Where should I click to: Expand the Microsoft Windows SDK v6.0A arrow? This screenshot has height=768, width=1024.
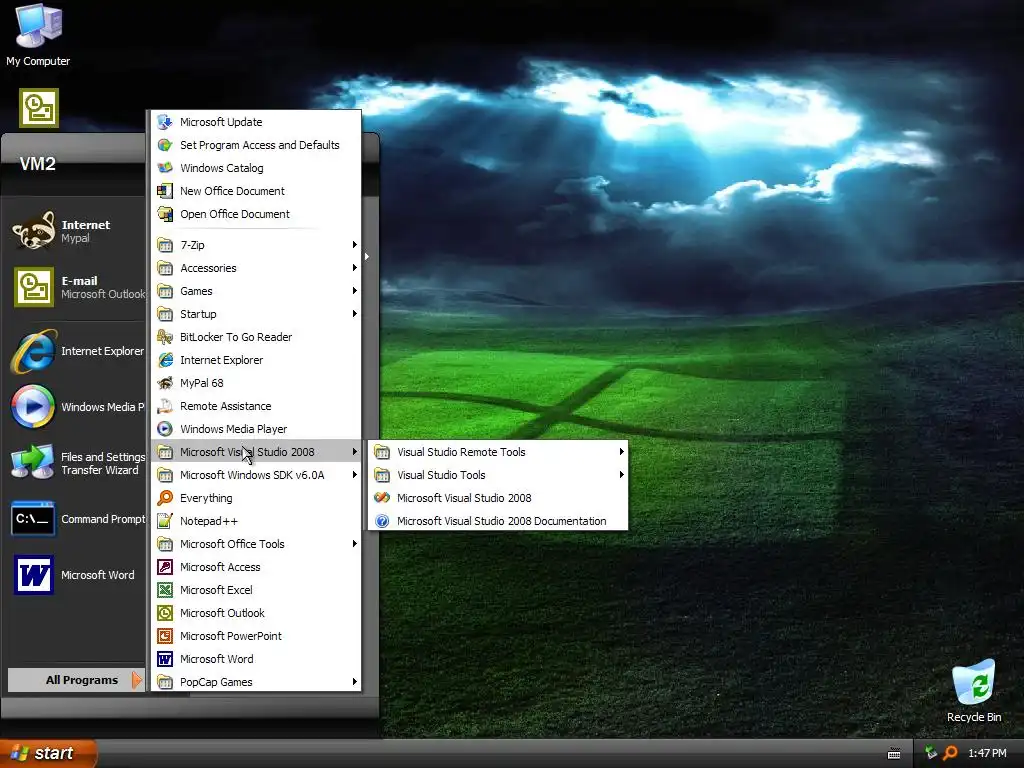(x=355, y=475)
